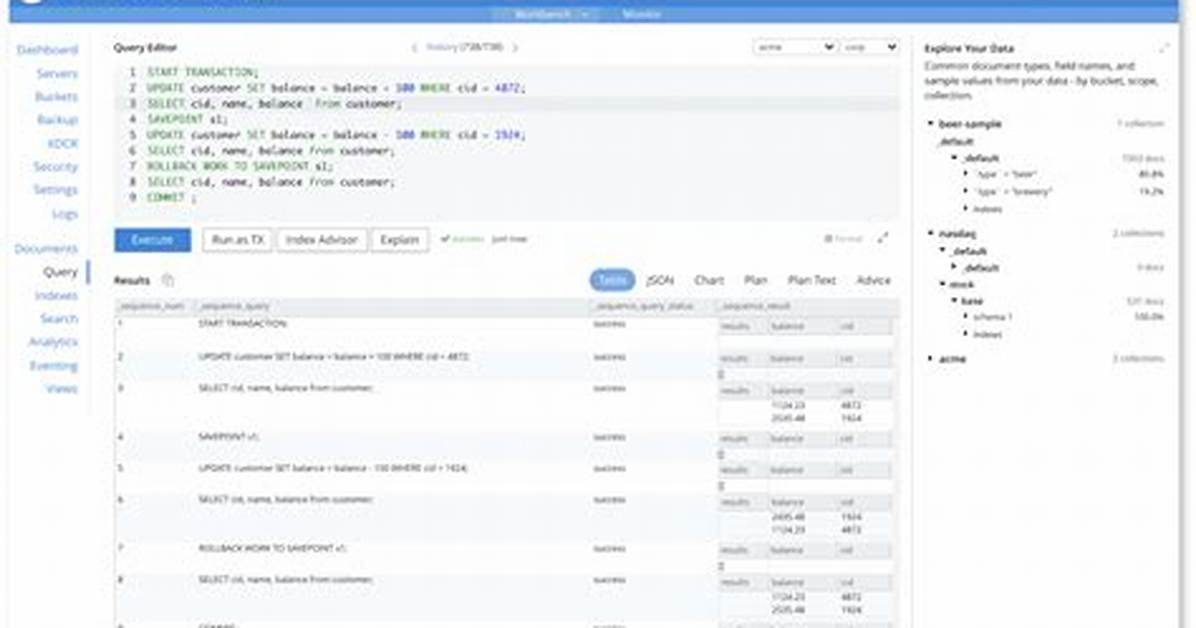Switch results view to Plan Text
Image resolution: width=1196 pixels, height=628 pixels.
click(x=812, y=280)
